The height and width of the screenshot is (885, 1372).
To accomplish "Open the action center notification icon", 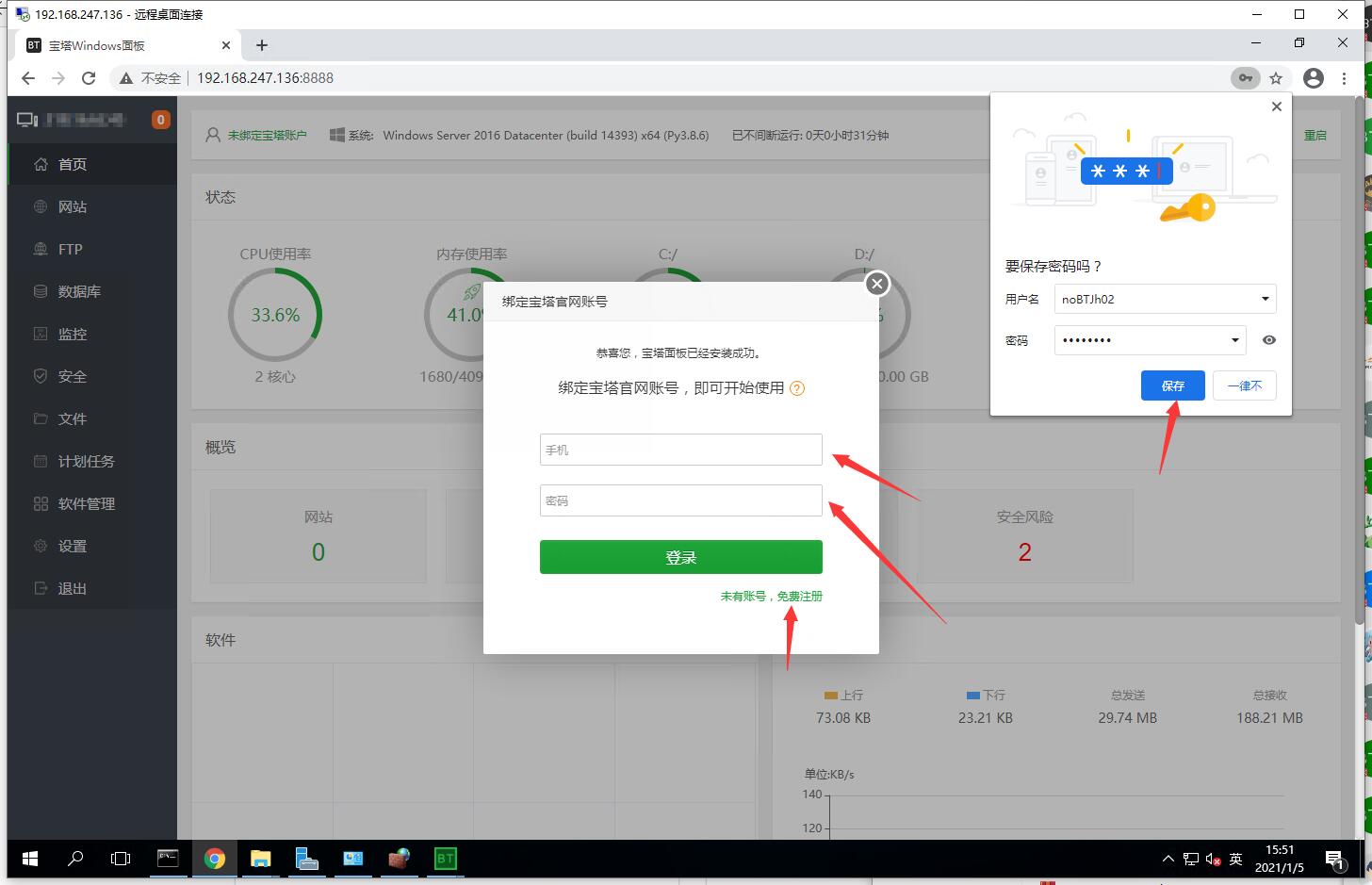I will click(x=1334, y=859).
